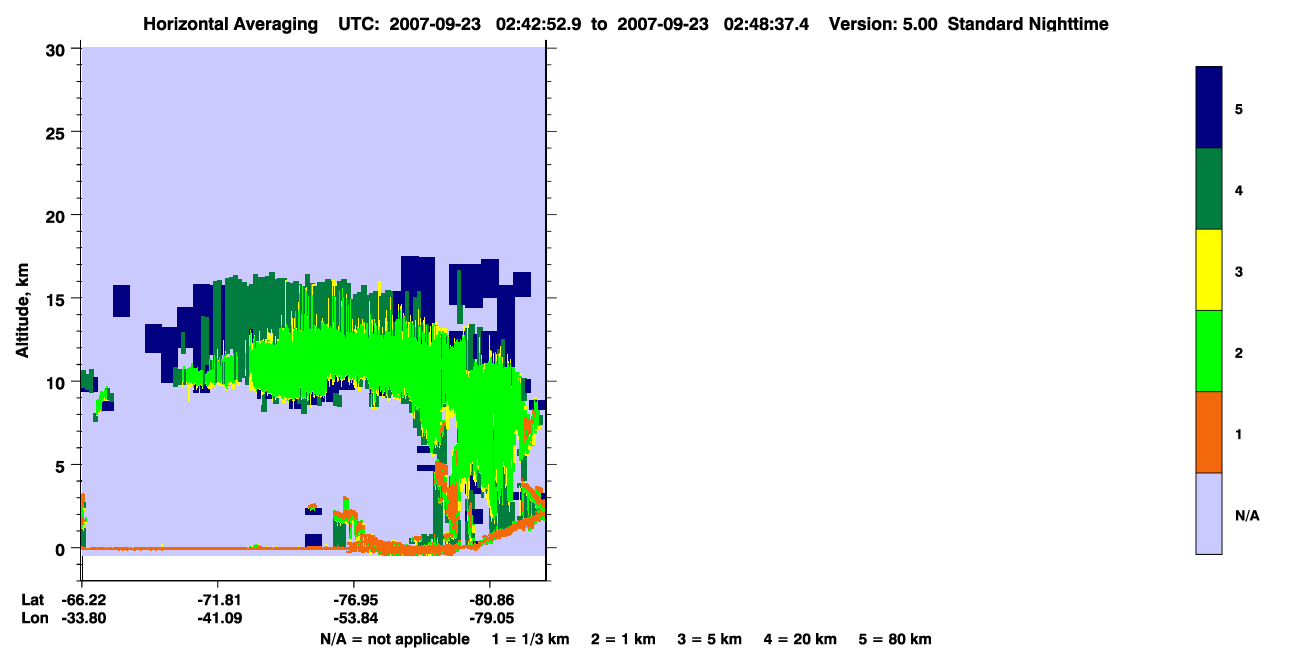Viewport: 1300px width, 667px height.
Task: Click the y-axis tick label 5
Action: pyautogui.click(x=61, y=465)
